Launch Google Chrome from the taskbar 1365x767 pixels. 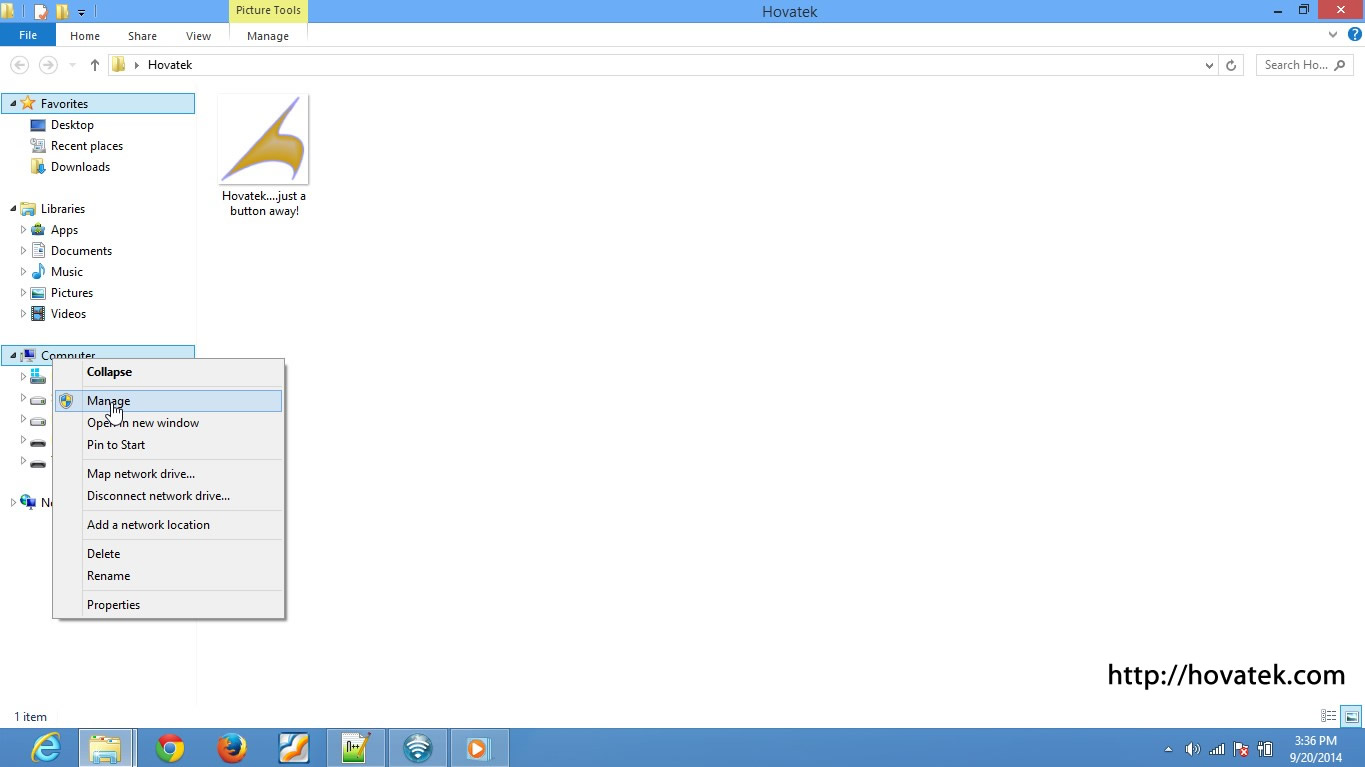[170, 748]
